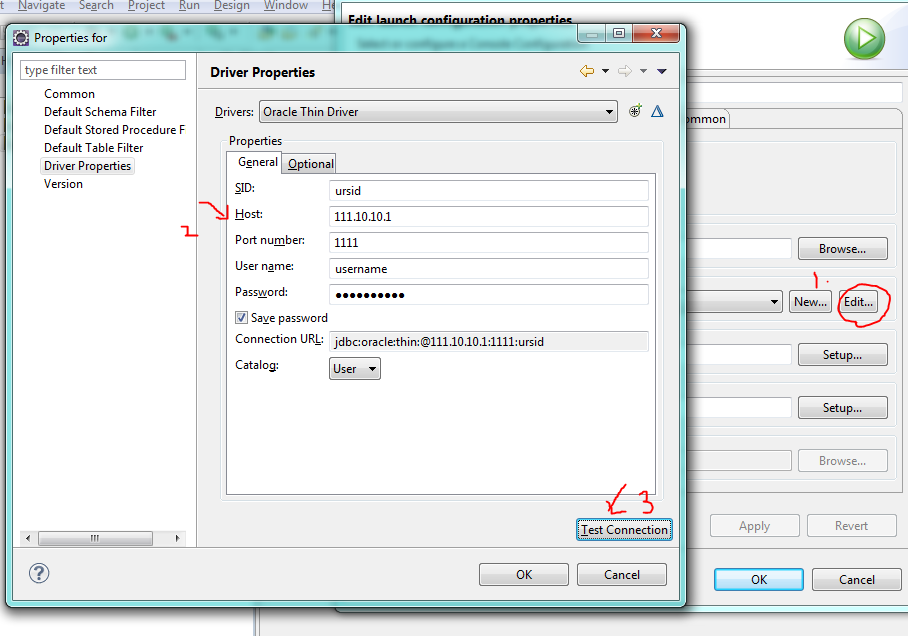Click the type filter text field
Image resolution: width=908 pixels, height=636 pixels.
pyautogui.click(x=103, y=70)
